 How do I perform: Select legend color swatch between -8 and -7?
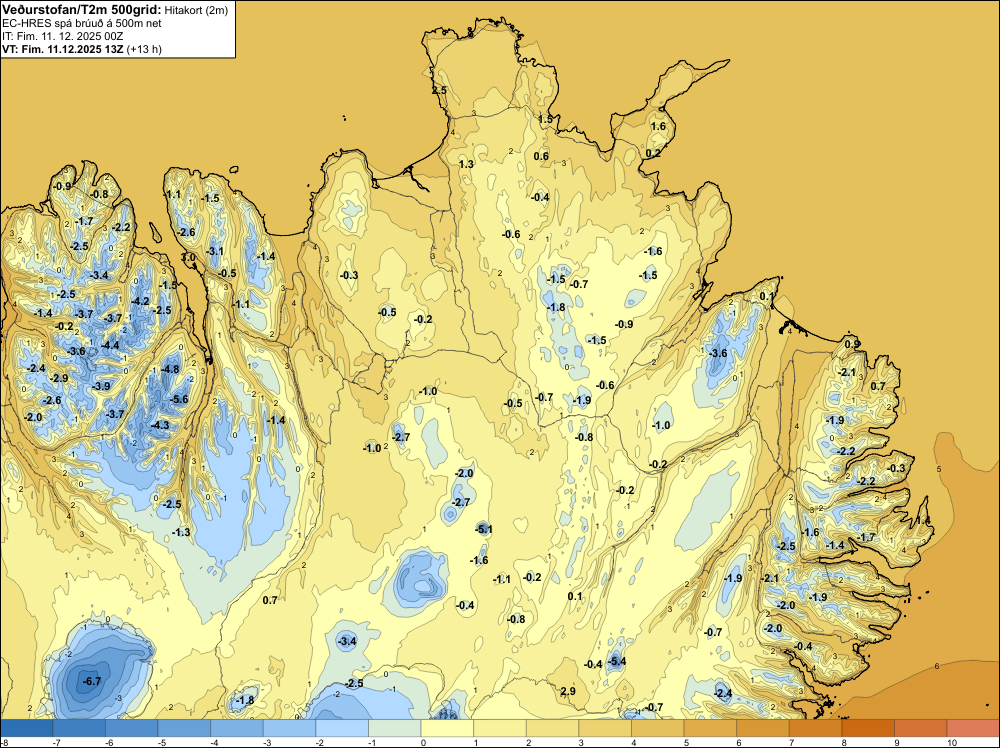(x=27, y=728)
